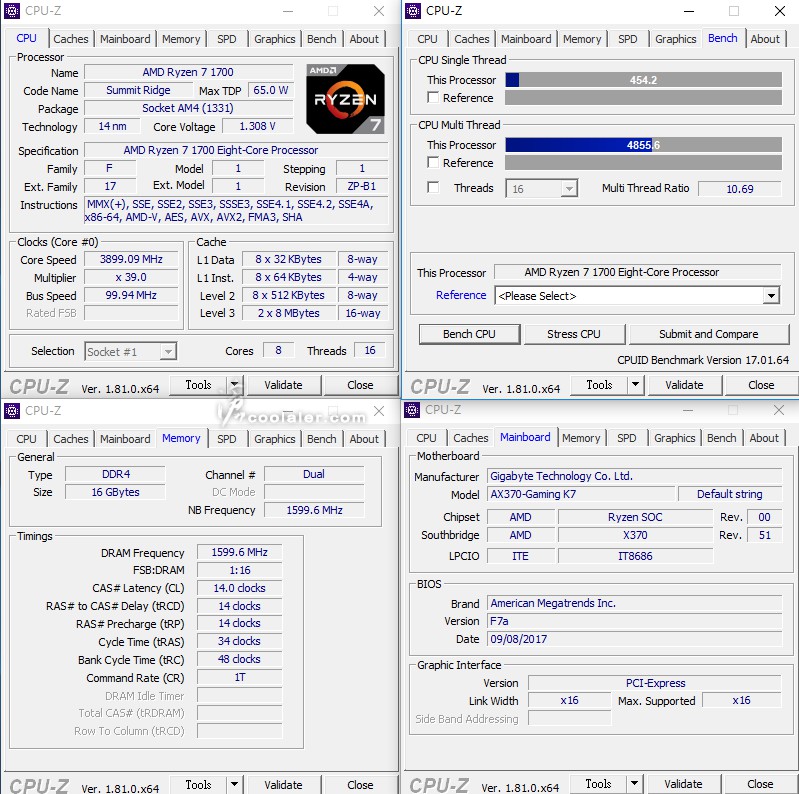Click the blue Reference link label

tap(461, 295)
